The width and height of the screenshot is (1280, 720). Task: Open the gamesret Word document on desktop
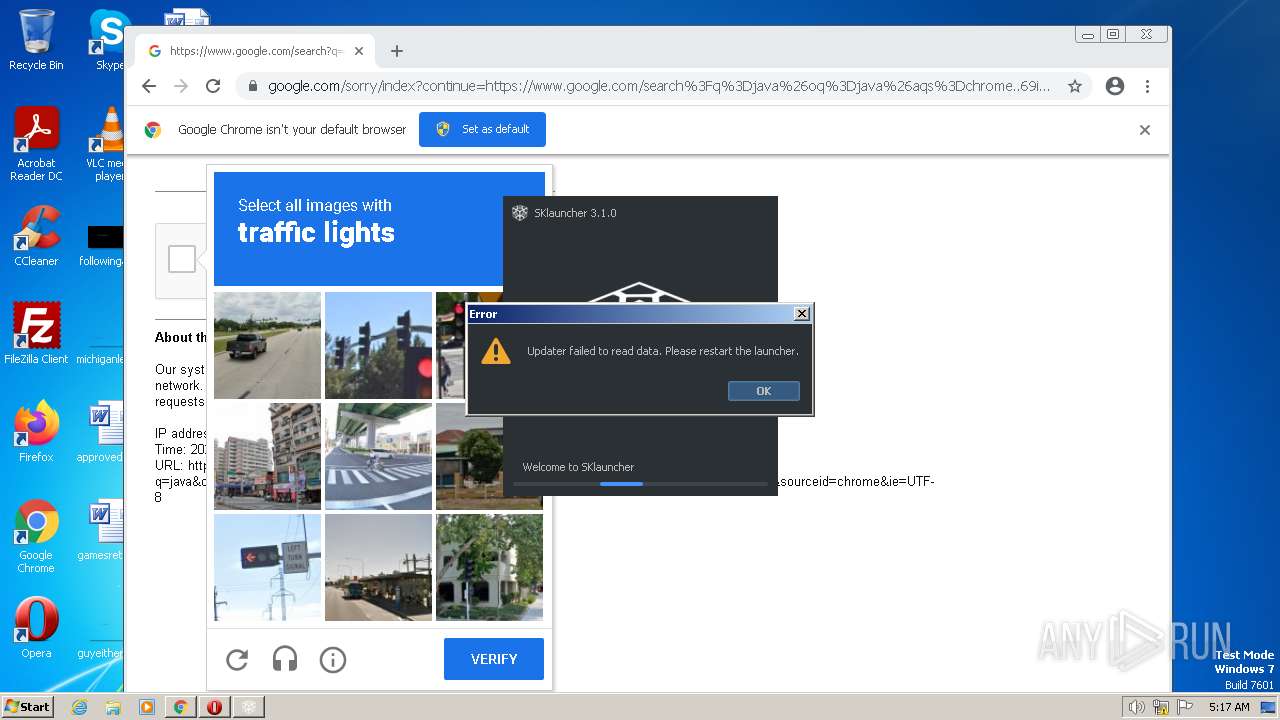click(100, 530)
